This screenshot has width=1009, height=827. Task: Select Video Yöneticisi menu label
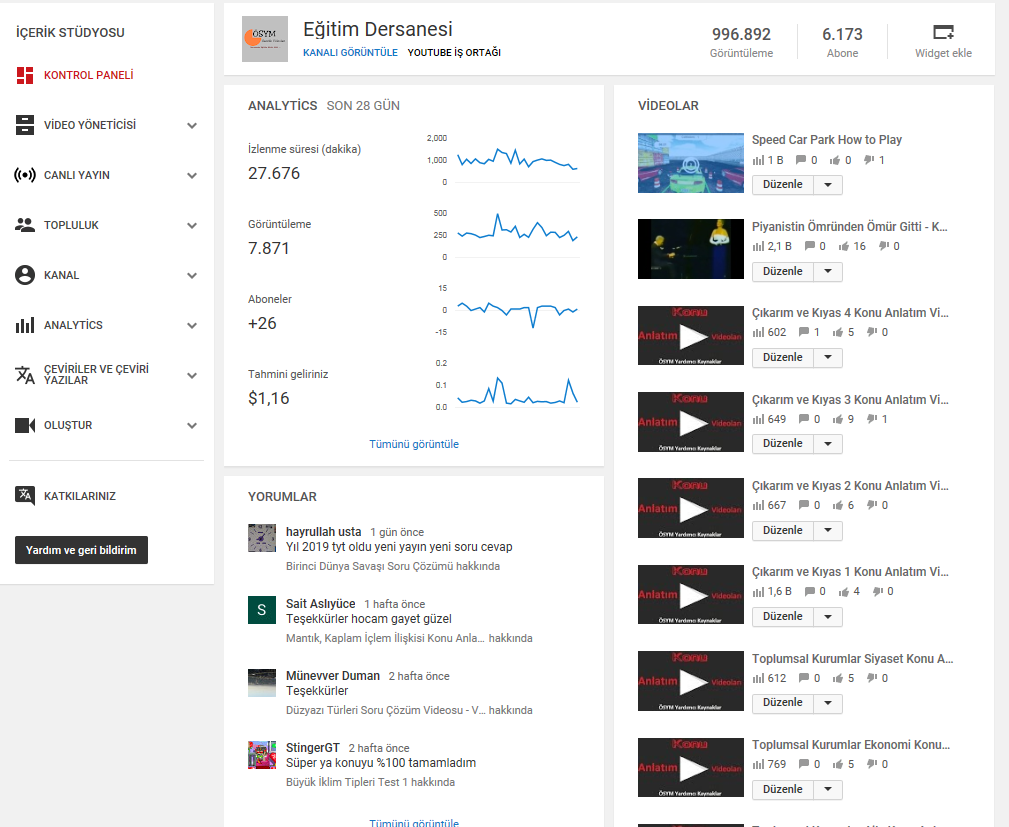90,125
